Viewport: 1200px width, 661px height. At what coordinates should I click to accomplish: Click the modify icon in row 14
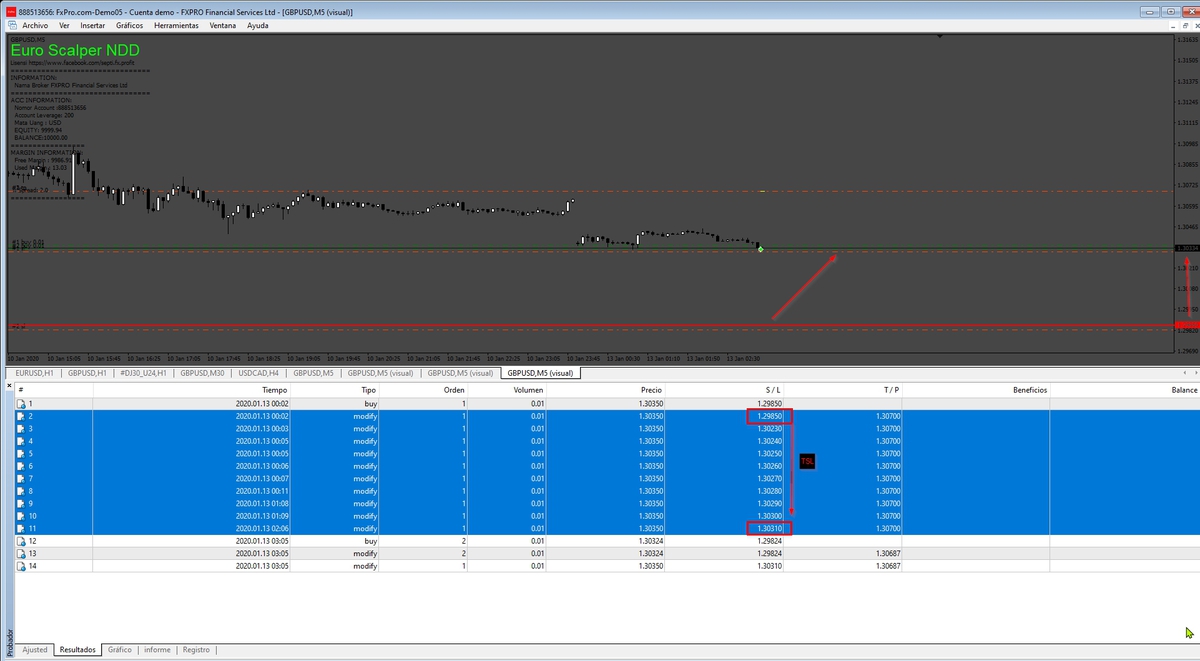point(22,566)
